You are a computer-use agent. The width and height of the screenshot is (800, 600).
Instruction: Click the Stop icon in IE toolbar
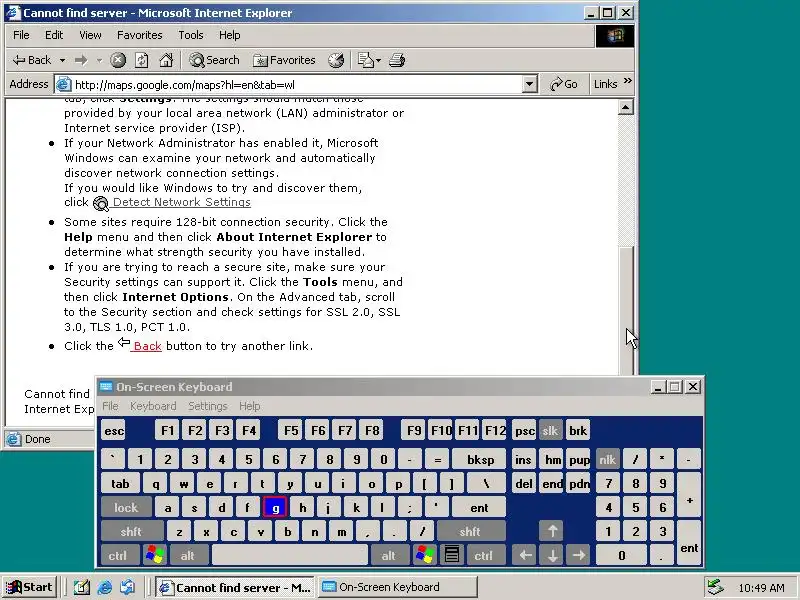coord(118,60)
